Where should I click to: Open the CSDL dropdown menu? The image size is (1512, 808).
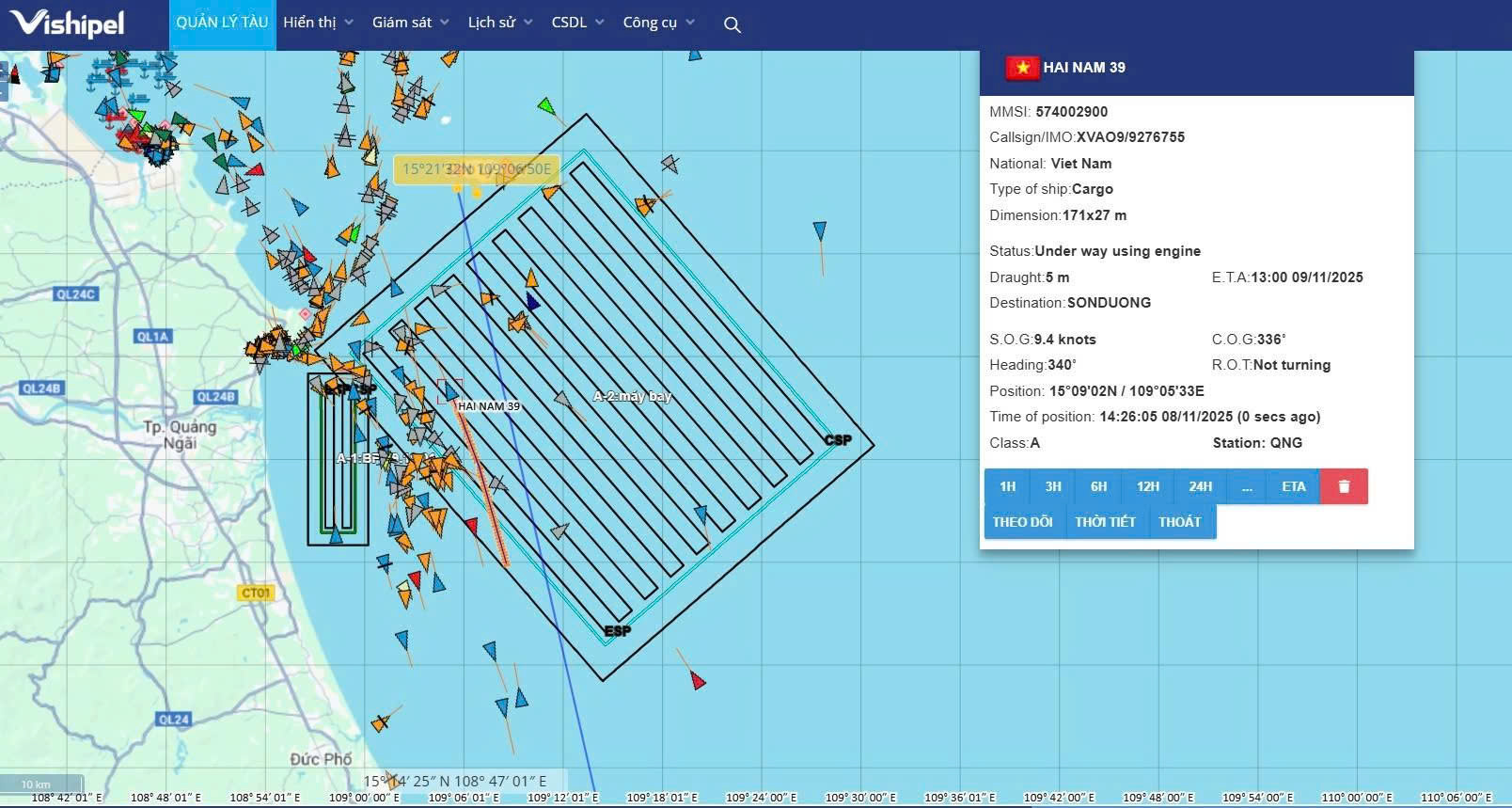tap(577, 23)
